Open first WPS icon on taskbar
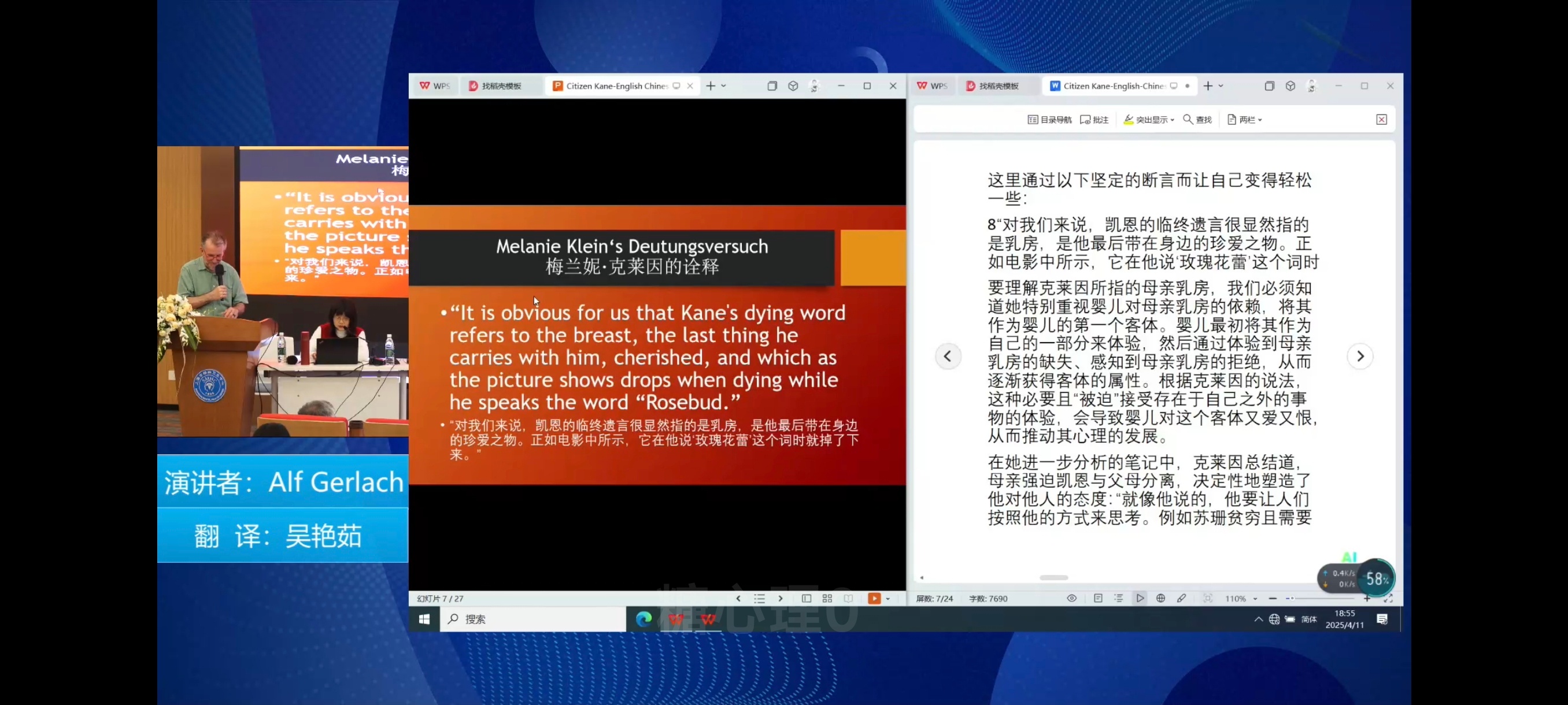1568x705 pixels. (676, 619)
